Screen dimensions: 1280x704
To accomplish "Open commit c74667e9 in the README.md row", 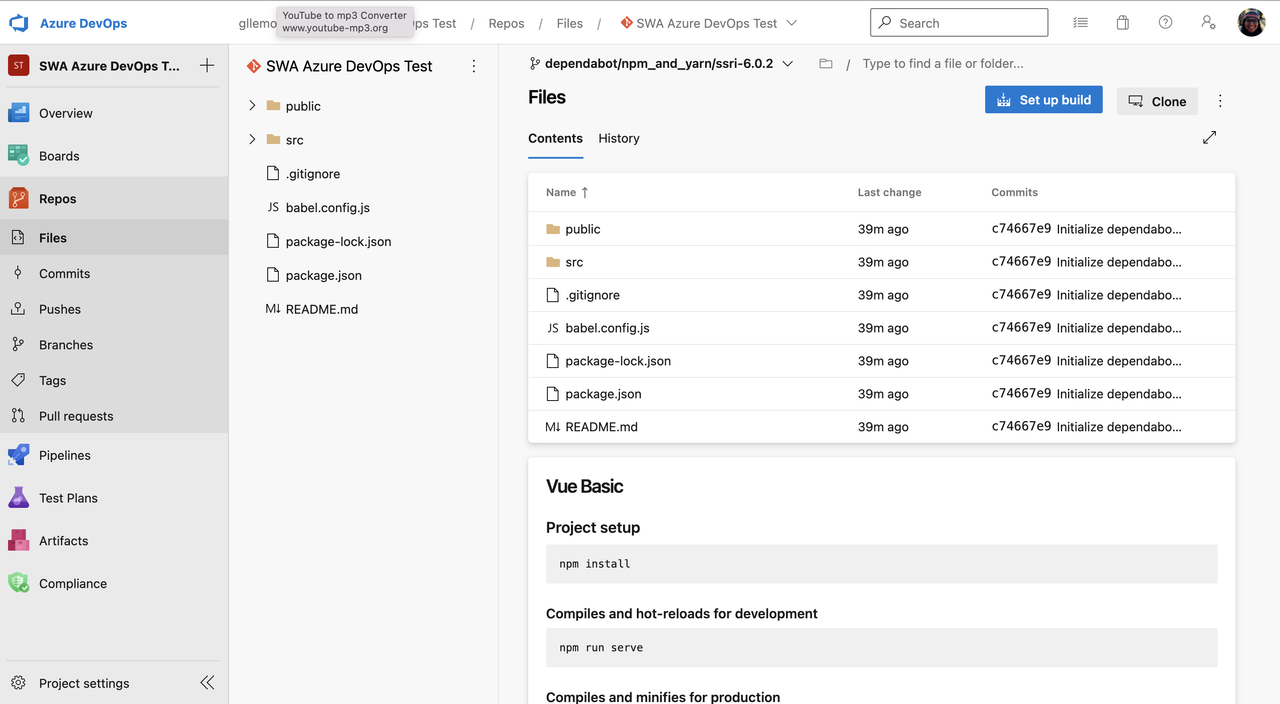I will click(1021, 427).
